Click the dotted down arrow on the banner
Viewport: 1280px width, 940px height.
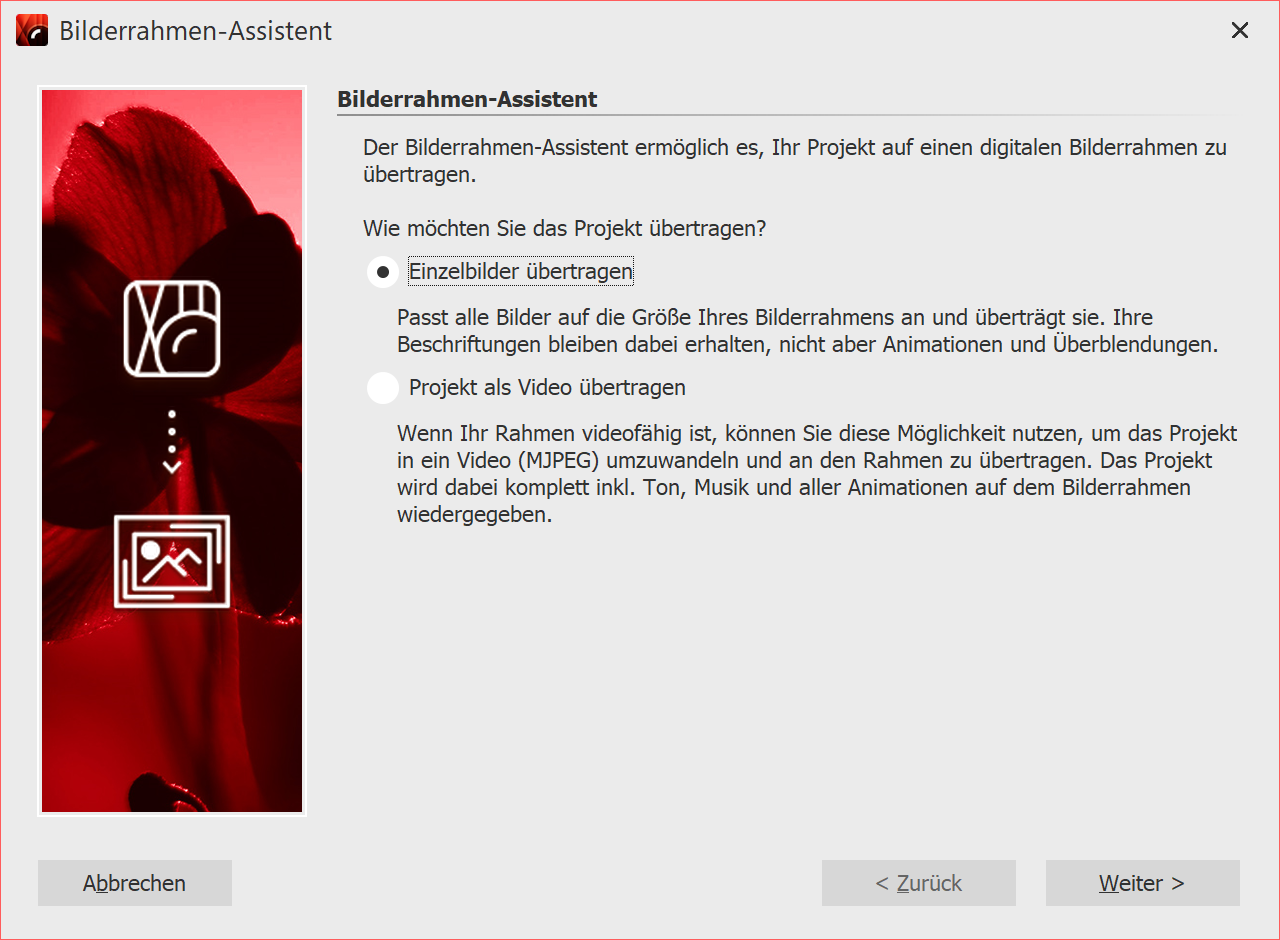tap(172, 441)
